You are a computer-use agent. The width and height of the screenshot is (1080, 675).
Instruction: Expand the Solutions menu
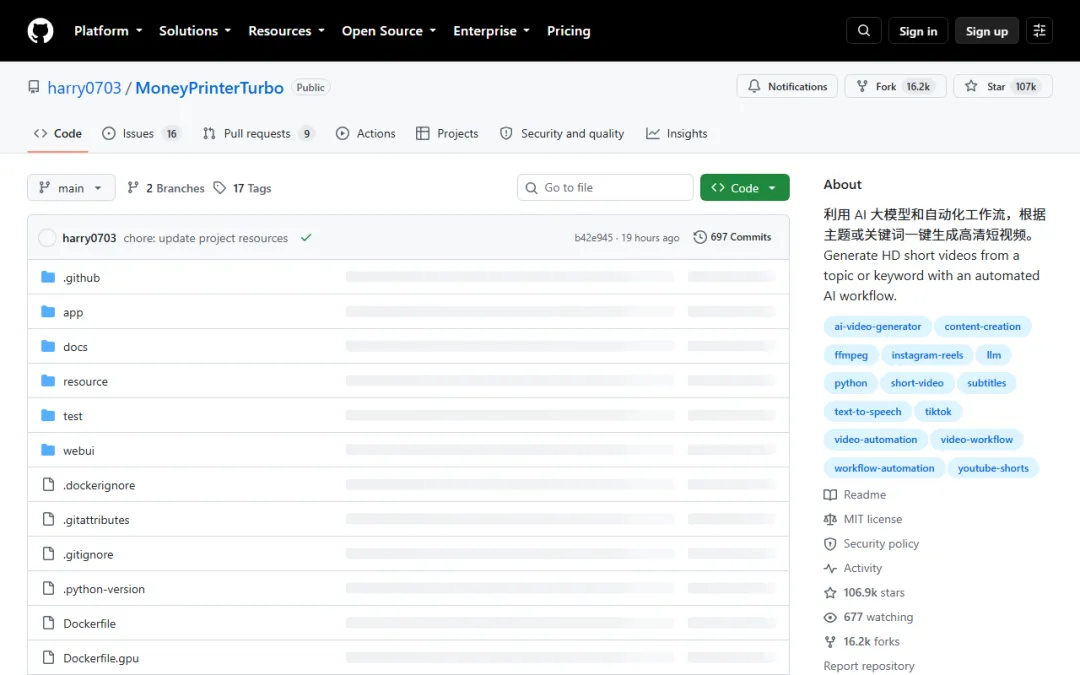[x=195, y=31]
